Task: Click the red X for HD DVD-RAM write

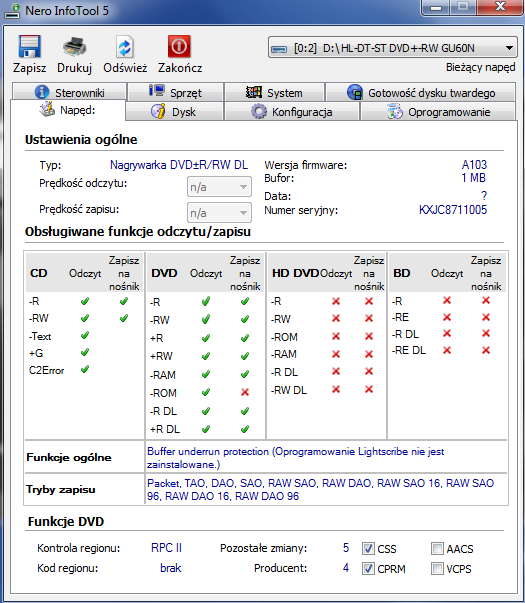Action: point(369,354)
